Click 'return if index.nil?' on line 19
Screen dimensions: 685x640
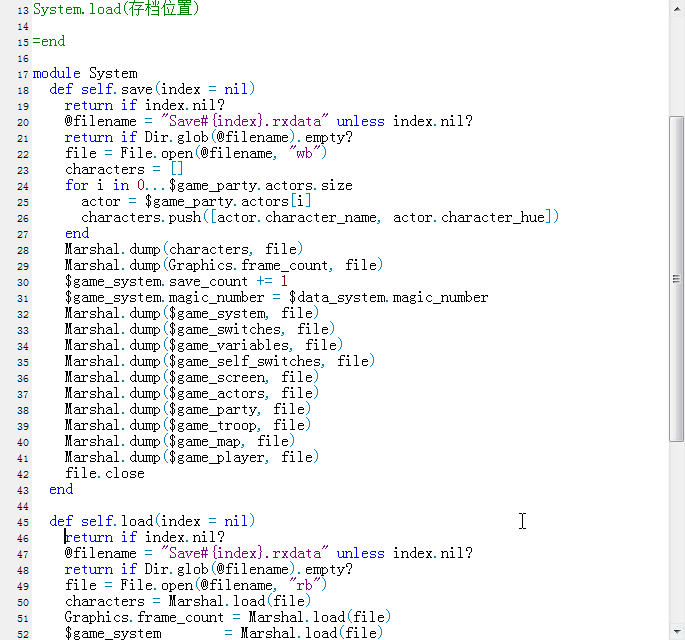coord(145,105)
